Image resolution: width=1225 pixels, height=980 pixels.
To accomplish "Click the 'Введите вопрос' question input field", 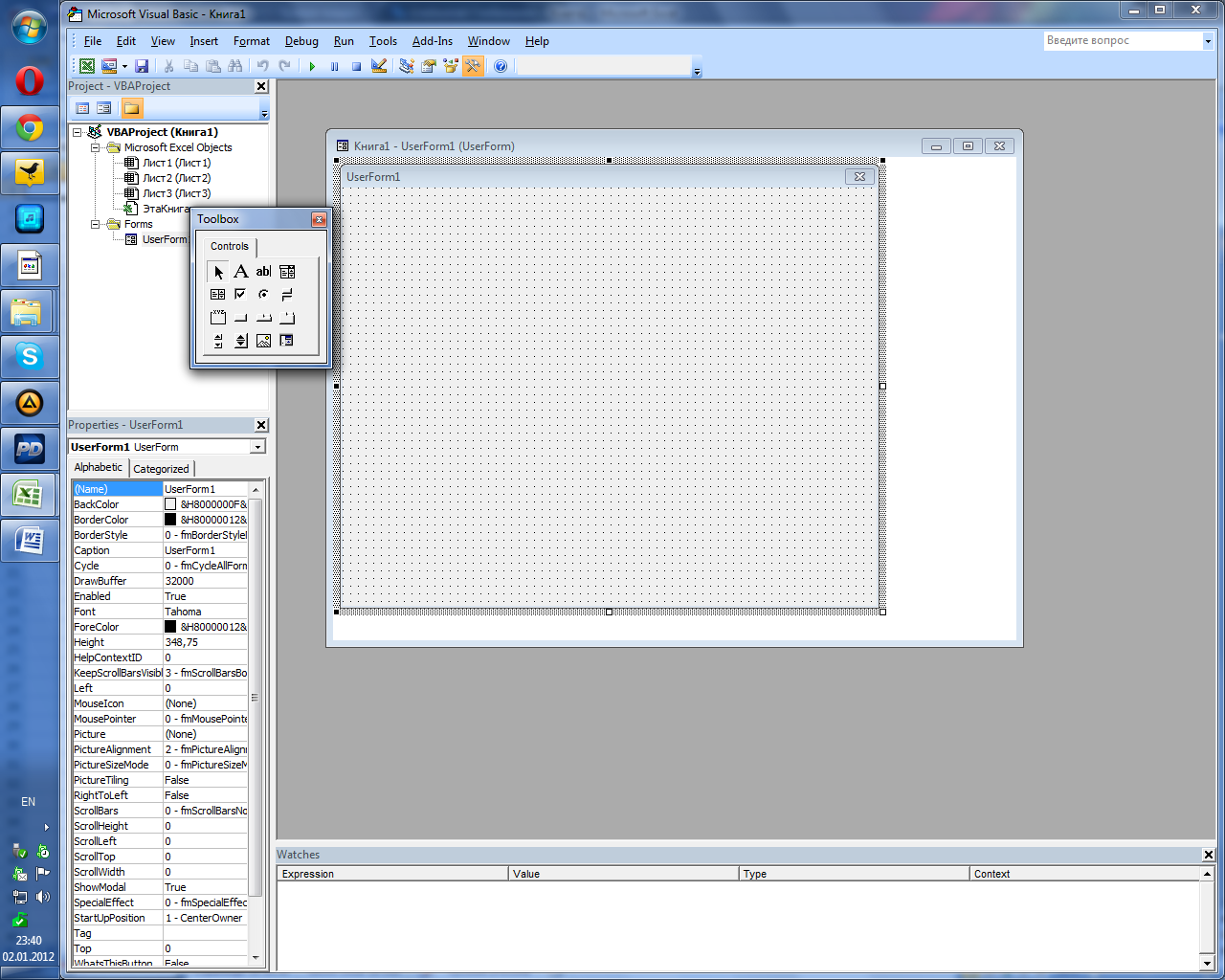I will 1123,41.
